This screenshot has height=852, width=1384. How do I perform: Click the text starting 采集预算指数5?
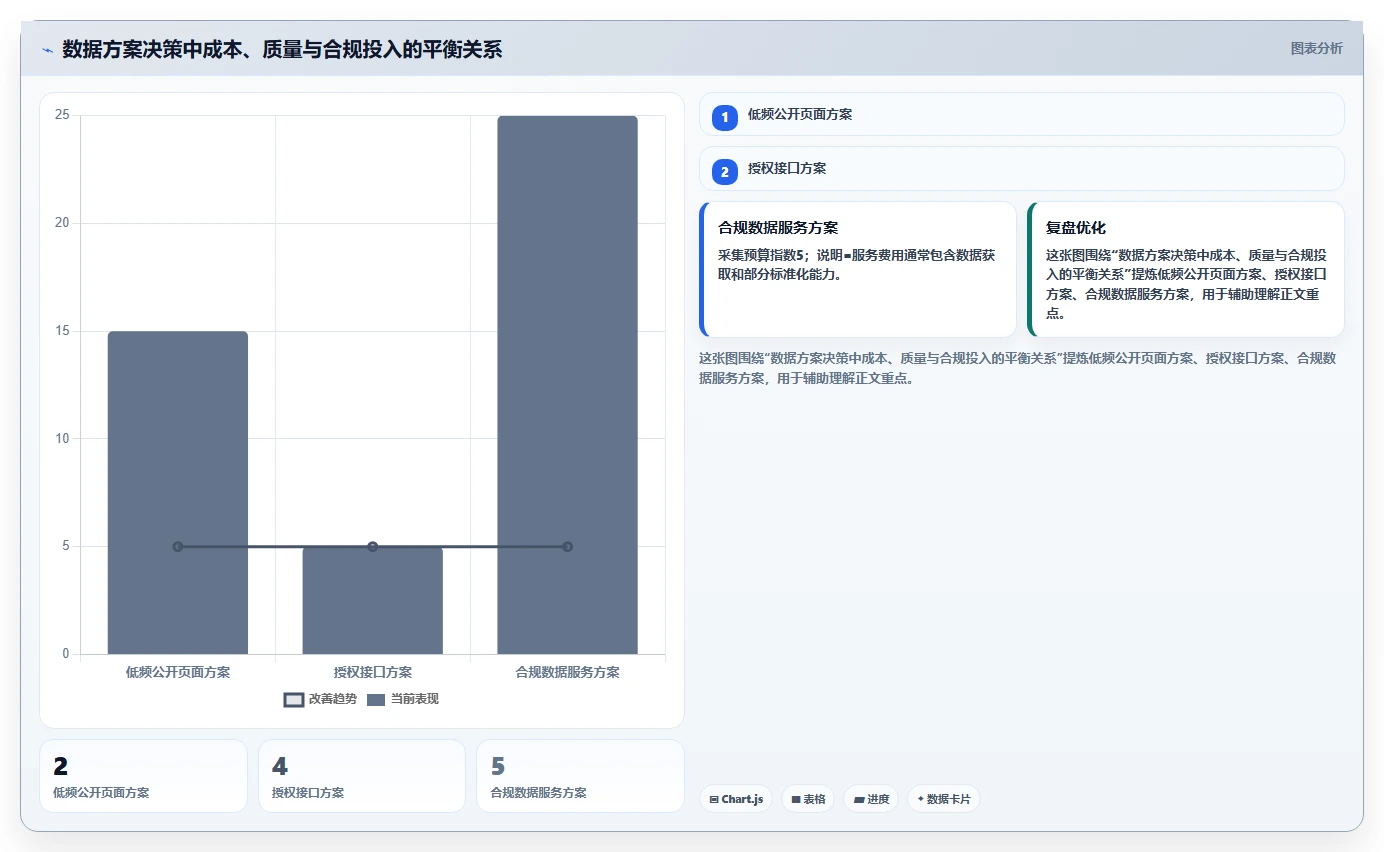click(x=857, y=265)
